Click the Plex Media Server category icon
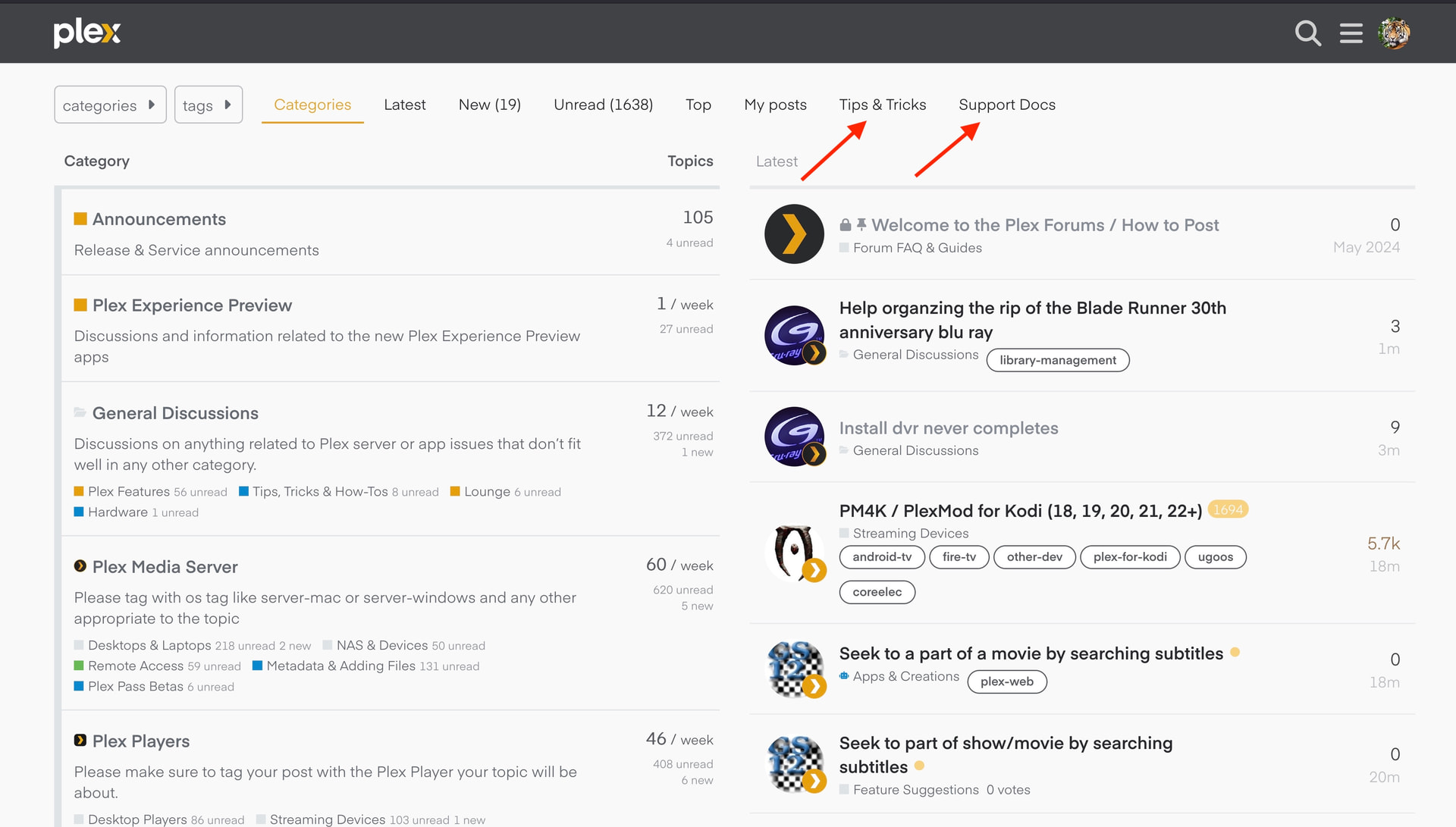1456x827 pixels. click(80, 566)
